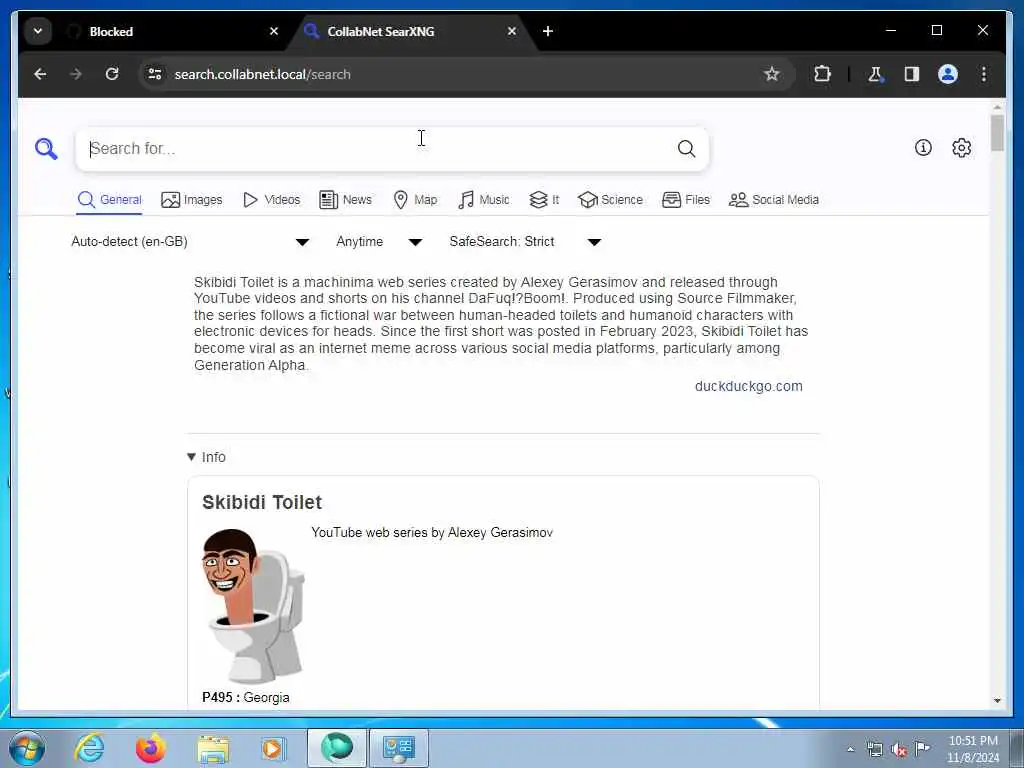Show hidden system tray icons

850,750
